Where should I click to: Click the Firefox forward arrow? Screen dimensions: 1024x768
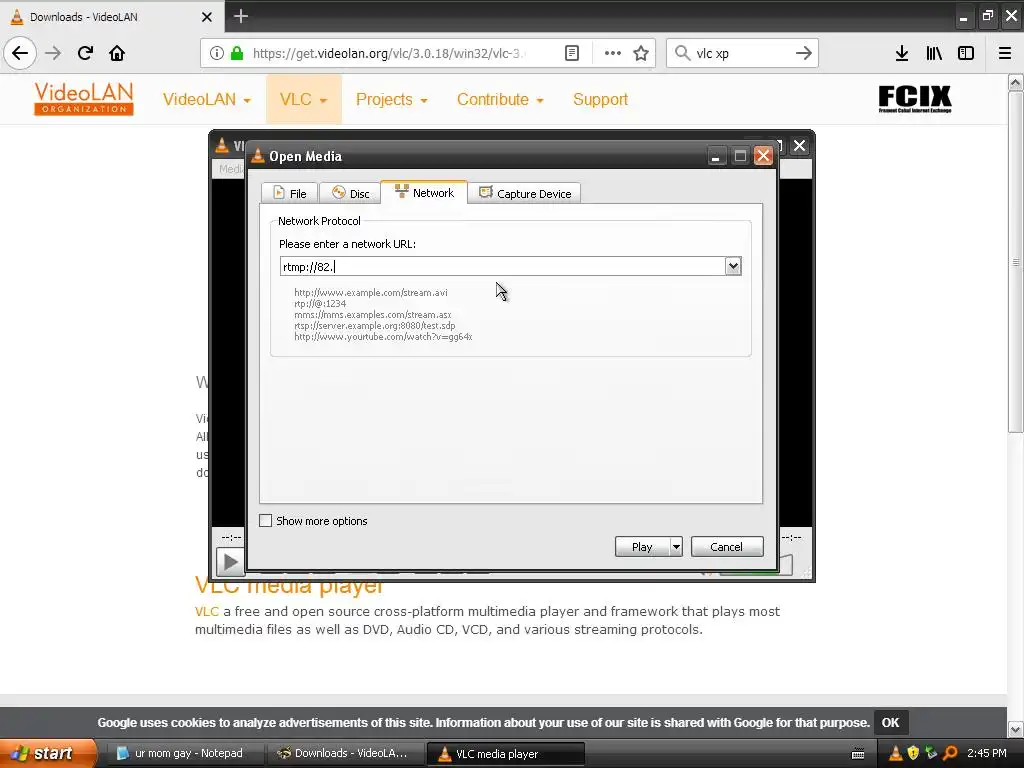(54, 53)
